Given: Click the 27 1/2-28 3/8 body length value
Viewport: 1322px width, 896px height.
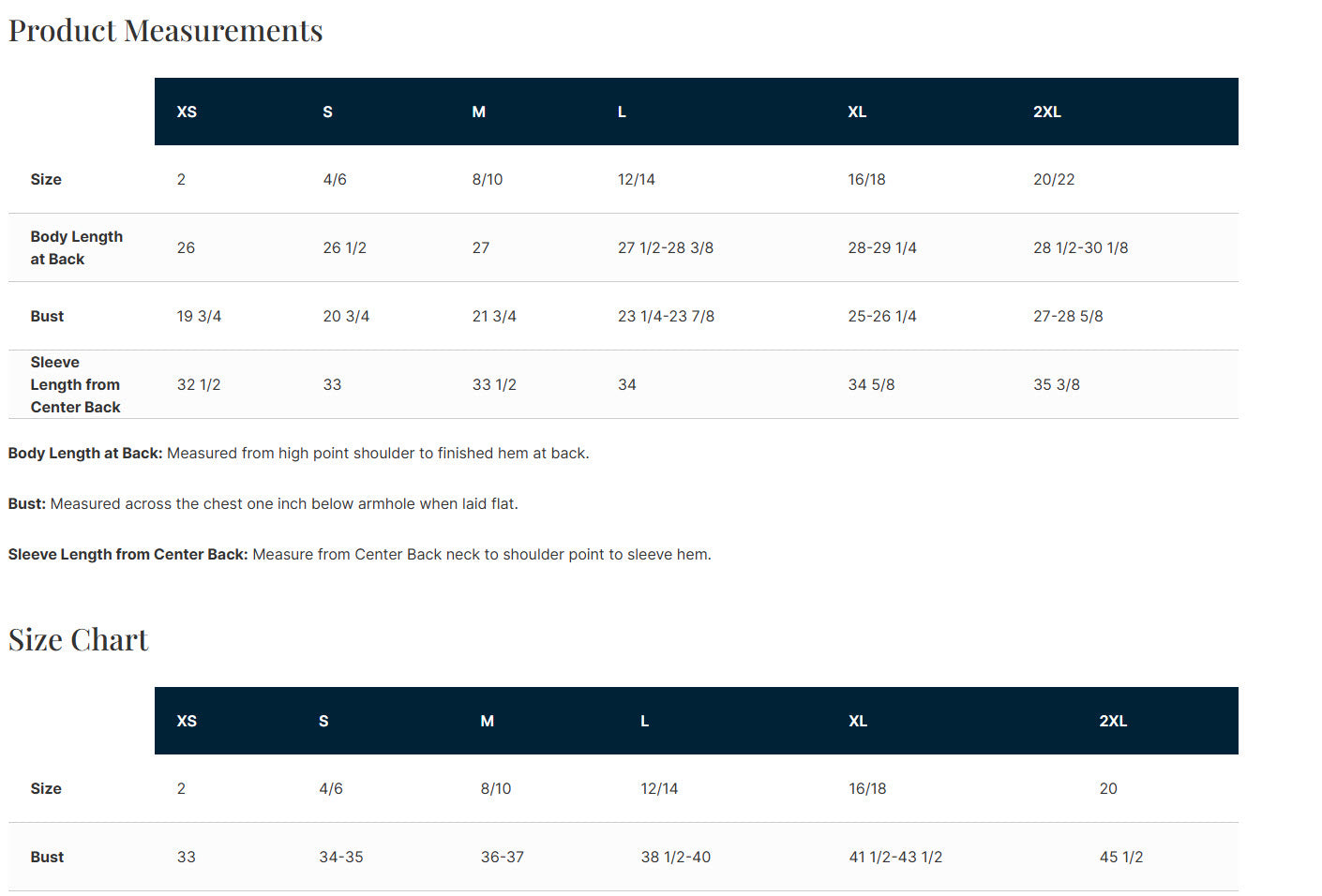Looking at the screenshot, I should (665, 248).
